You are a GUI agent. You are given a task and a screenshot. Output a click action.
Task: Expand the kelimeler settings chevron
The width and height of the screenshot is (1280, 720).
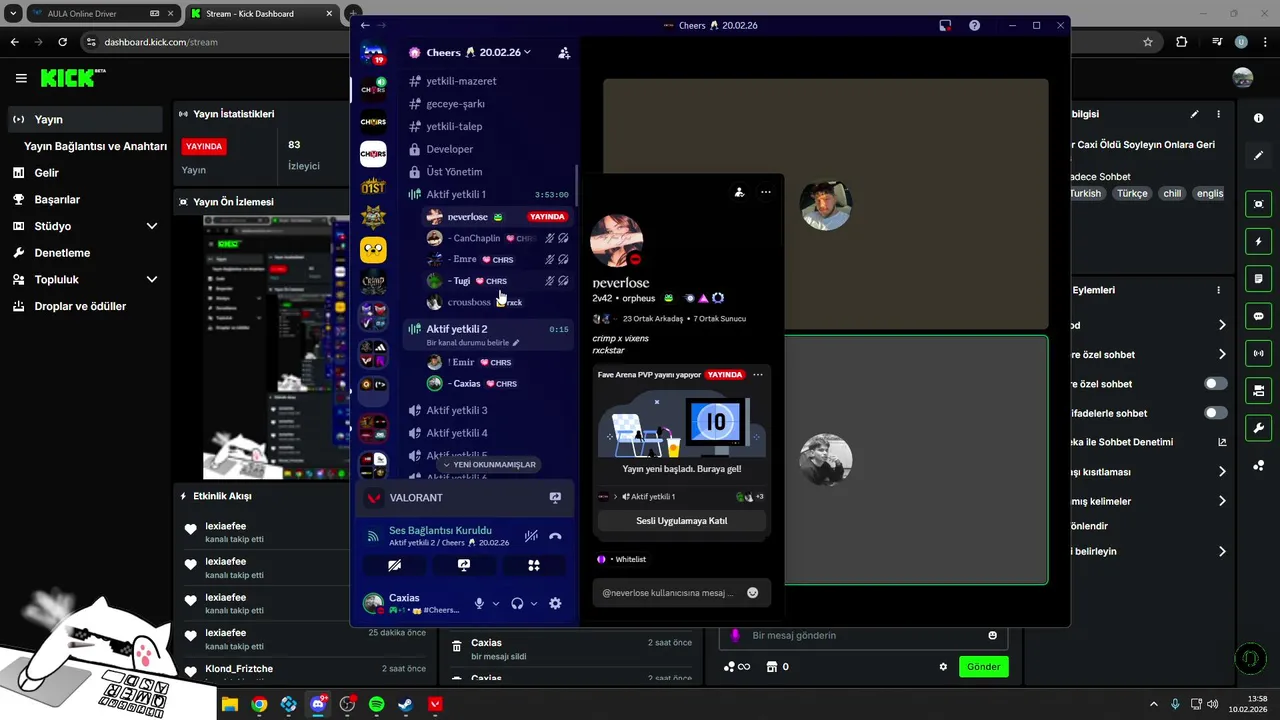click(x=1222, y=501)
